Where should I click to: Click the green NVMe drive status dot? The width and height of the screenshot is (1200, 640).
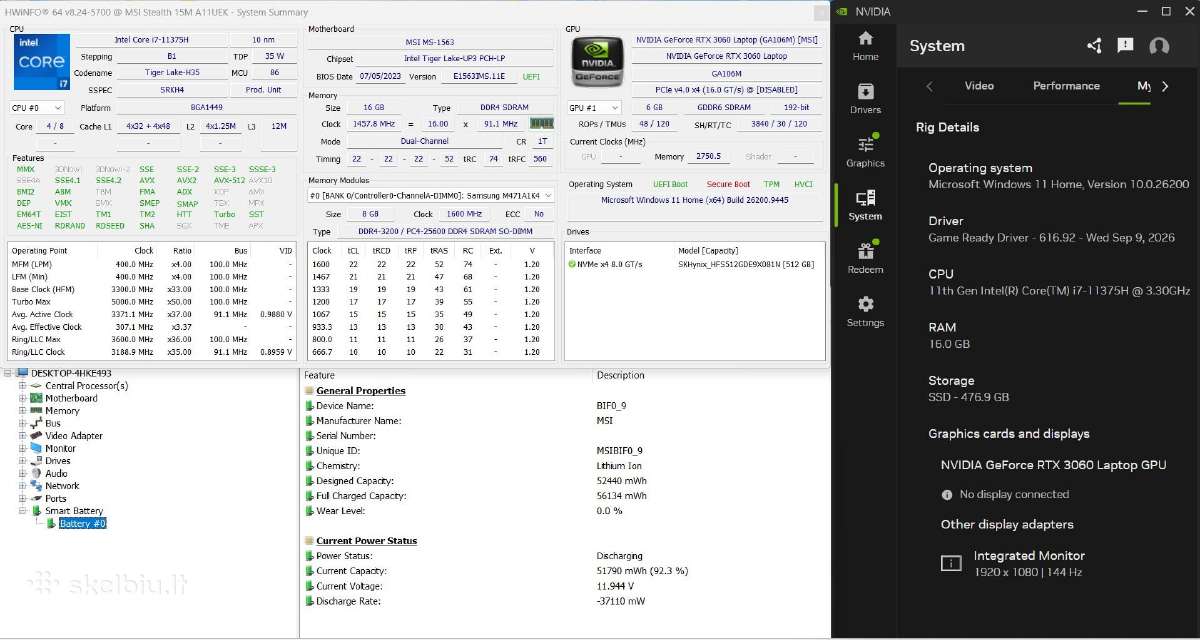[x=570, y=264]
